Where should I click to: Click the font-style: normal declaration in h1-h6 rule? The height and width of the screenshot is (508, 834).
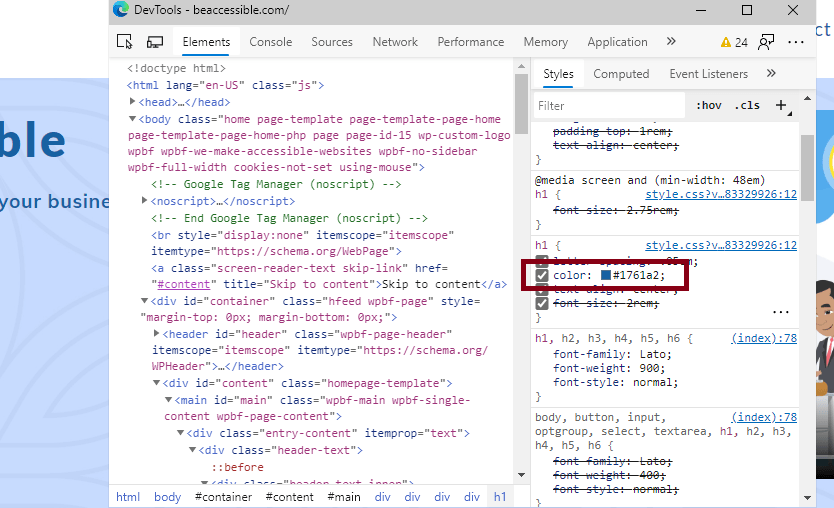(615, 382)
